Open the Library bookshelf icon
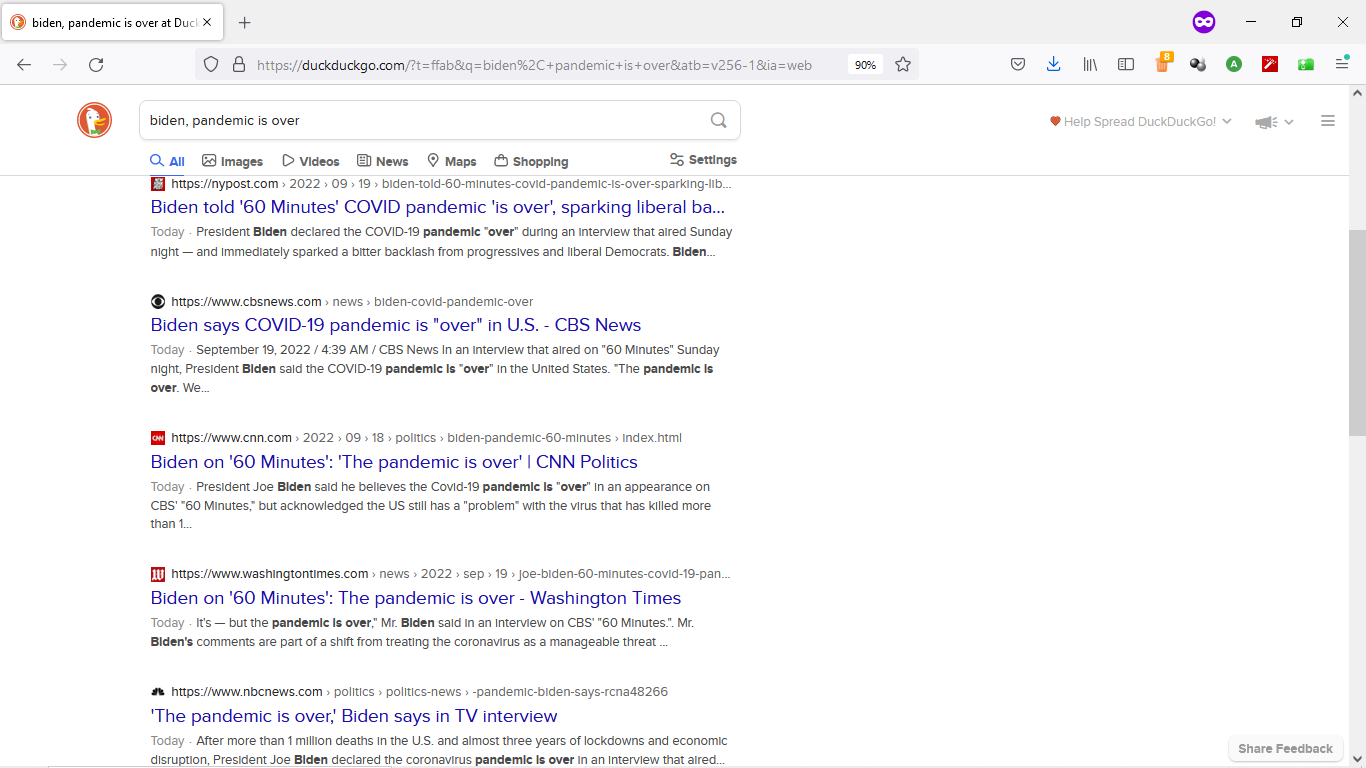This screenshot has height=768, width=1366. tap(1090, 64)
